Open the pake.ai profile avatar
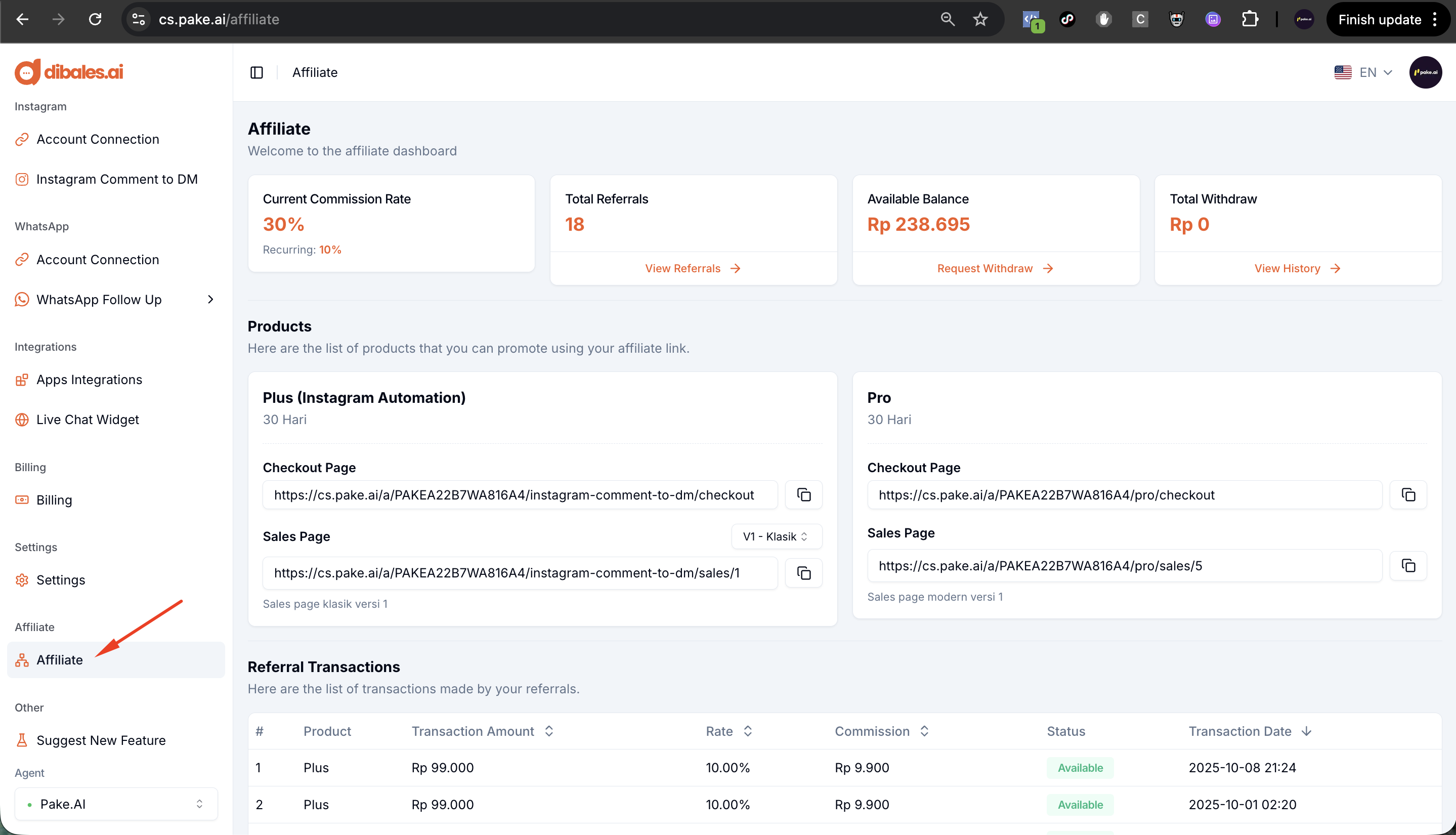The width and height of the screenshot is (1456, 835). coord(1425,72)
